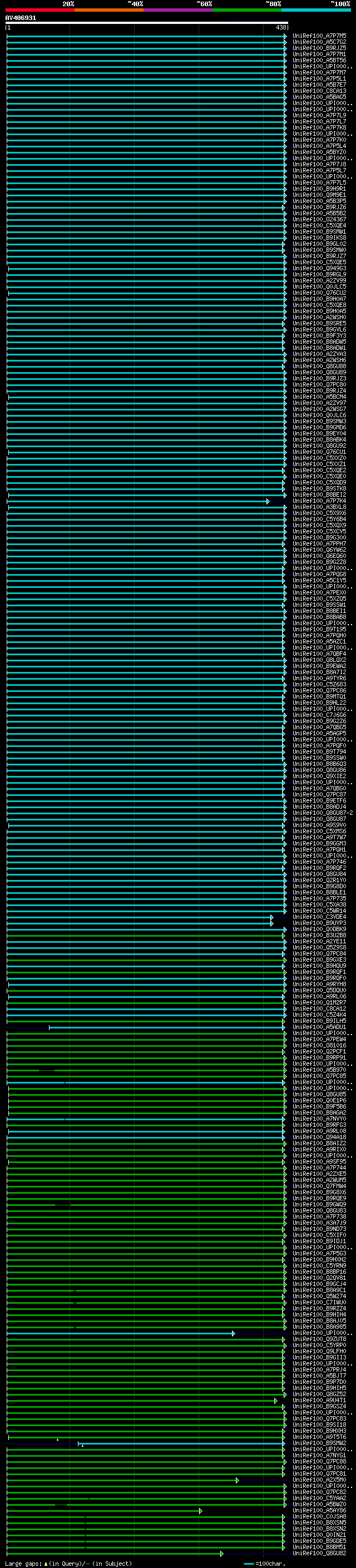The width and height of the screenshot is (356, 1568).
Task: Select the UniRef100_C8CA13 label
Action: tap(319, 91)
